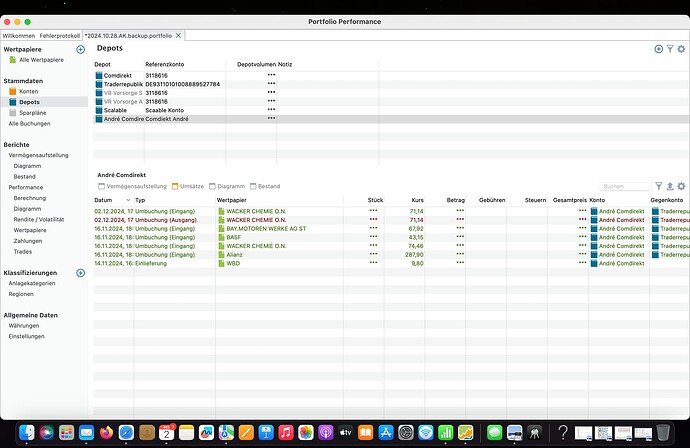Viewport: 690px width, 448px height.
Task: Open Rendite / Volatilität in sidebar
Action: 39,220
